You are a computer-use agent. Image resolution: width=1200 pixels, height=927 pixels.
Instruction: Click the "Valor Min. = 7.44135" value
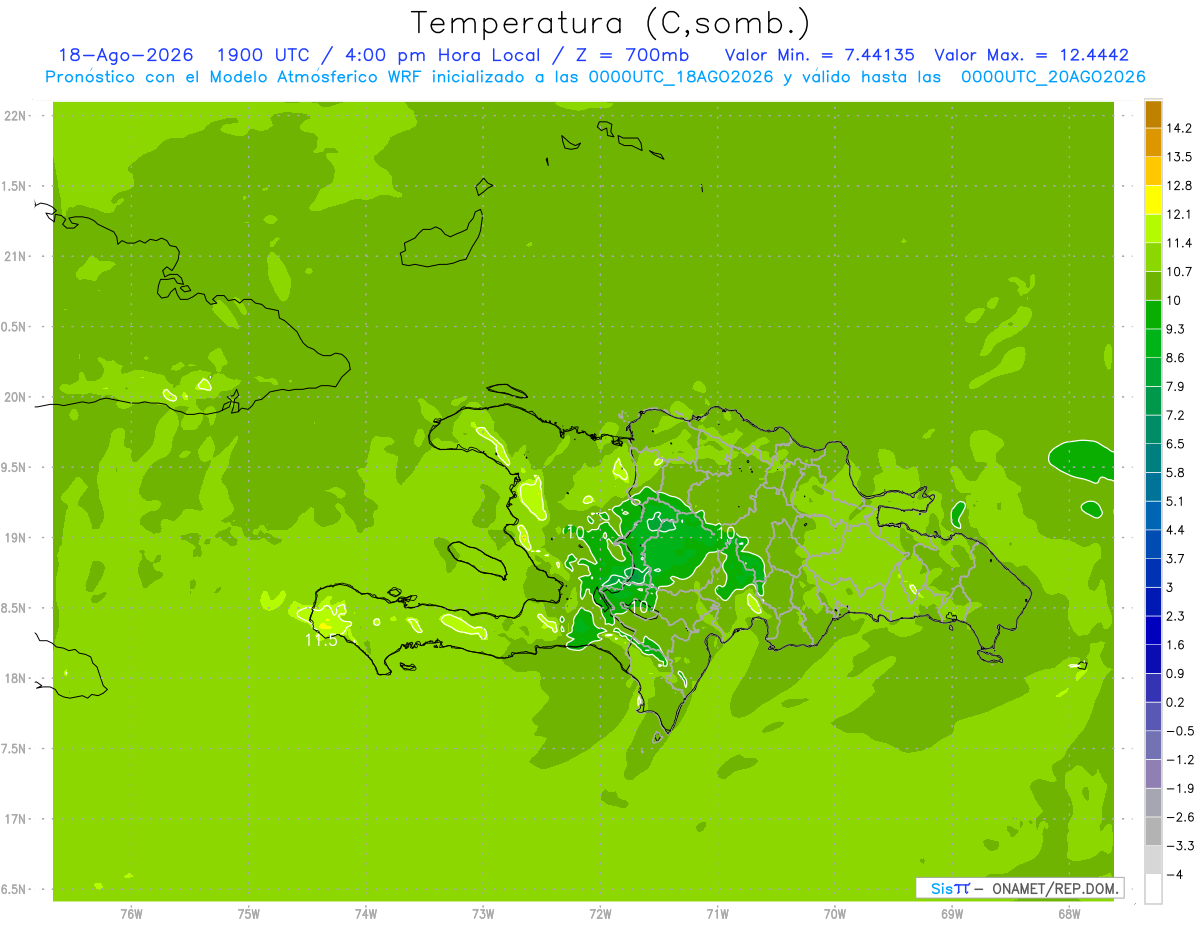(x=819, y=56)
